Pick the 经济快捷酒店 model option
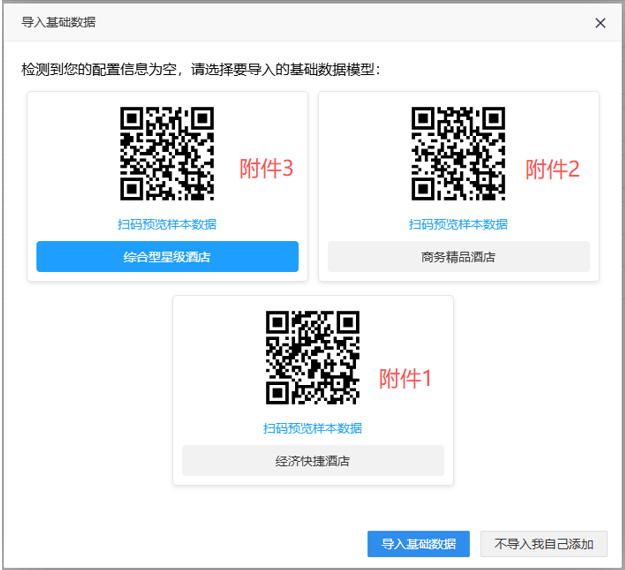This screenshot has width=625, height=570. (x=312, y=461)
